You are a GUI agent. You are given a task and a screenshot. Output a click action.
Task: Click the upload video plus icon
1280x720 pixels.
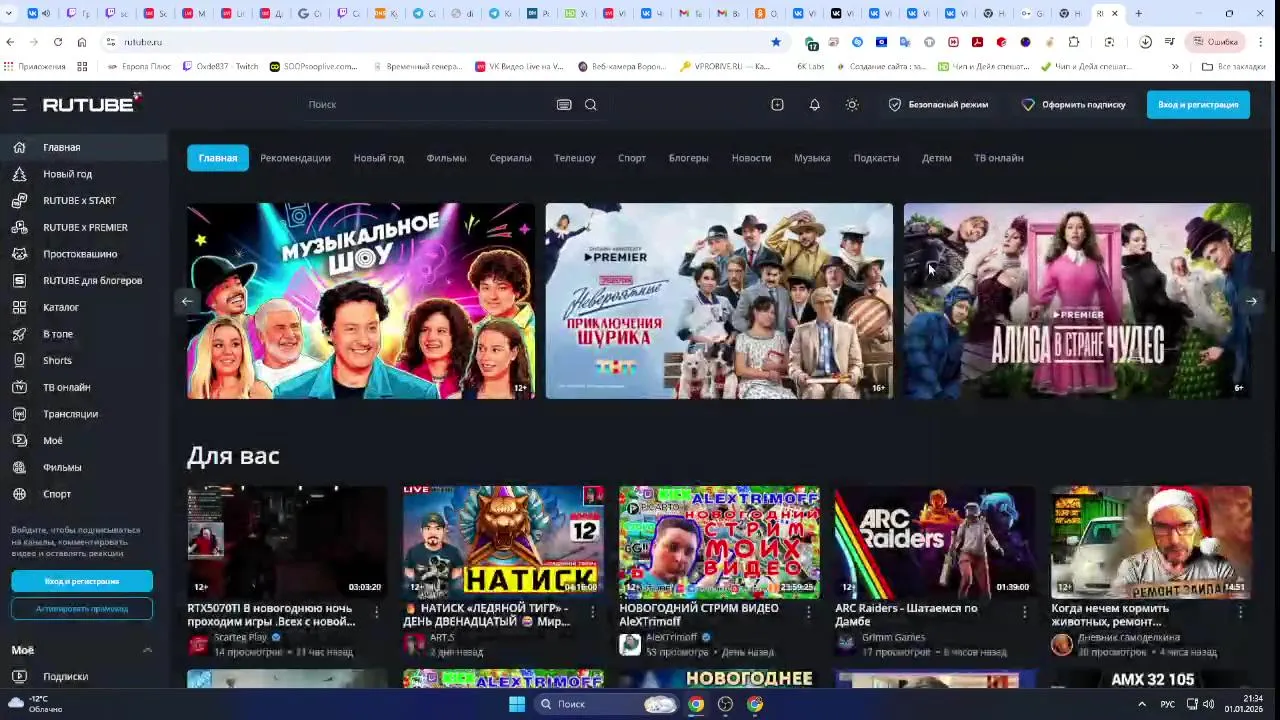(777, 104)
